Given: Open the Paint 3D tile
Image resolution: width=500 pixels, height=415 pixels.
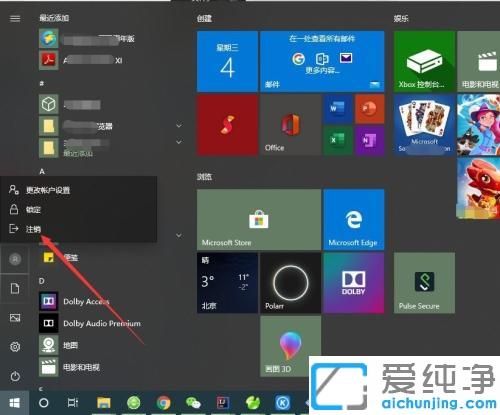Looking at the screenshot, I should coord(290,346).
